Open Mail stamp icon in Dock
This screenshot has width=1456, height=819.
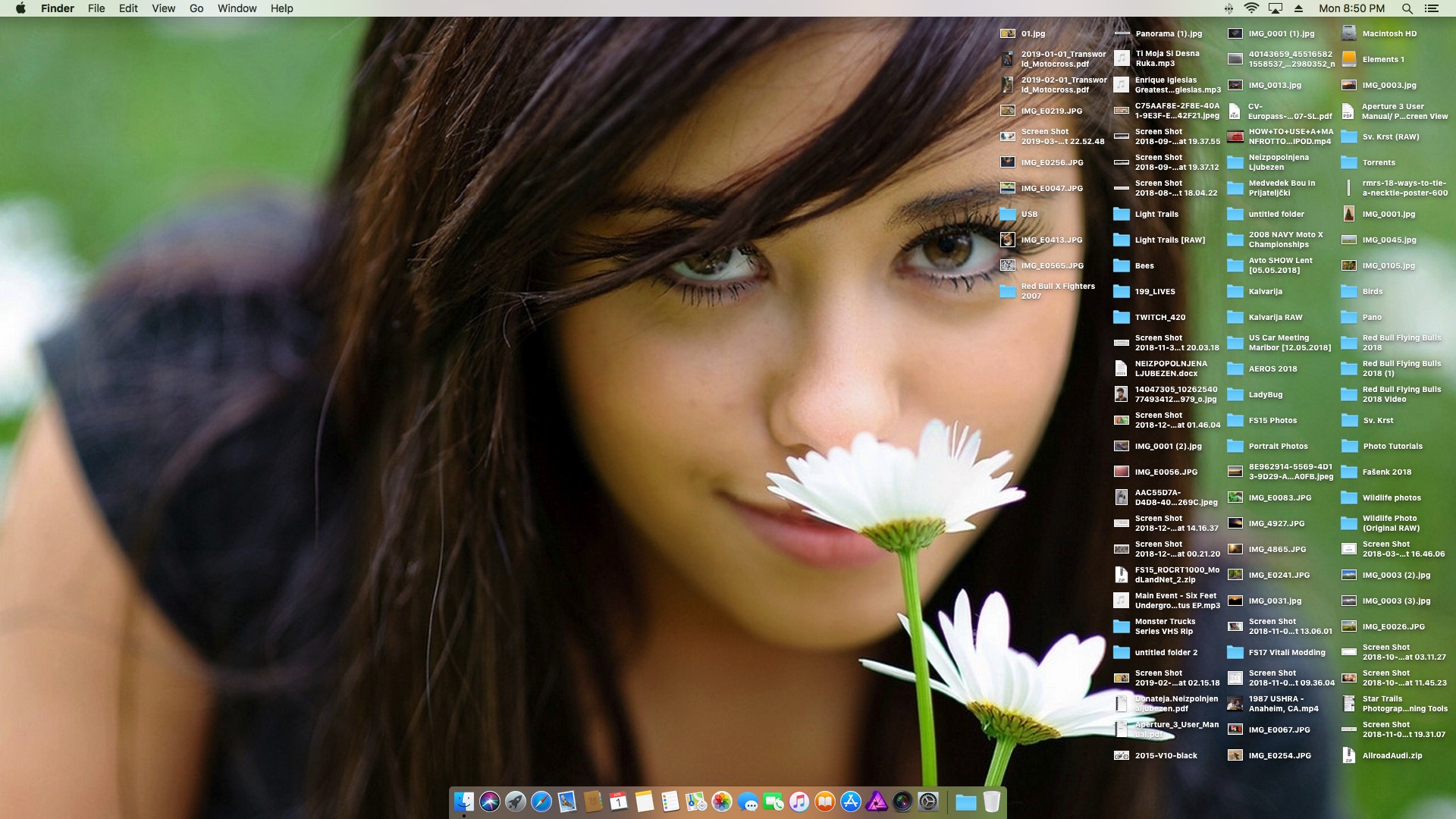pos(567,802)
